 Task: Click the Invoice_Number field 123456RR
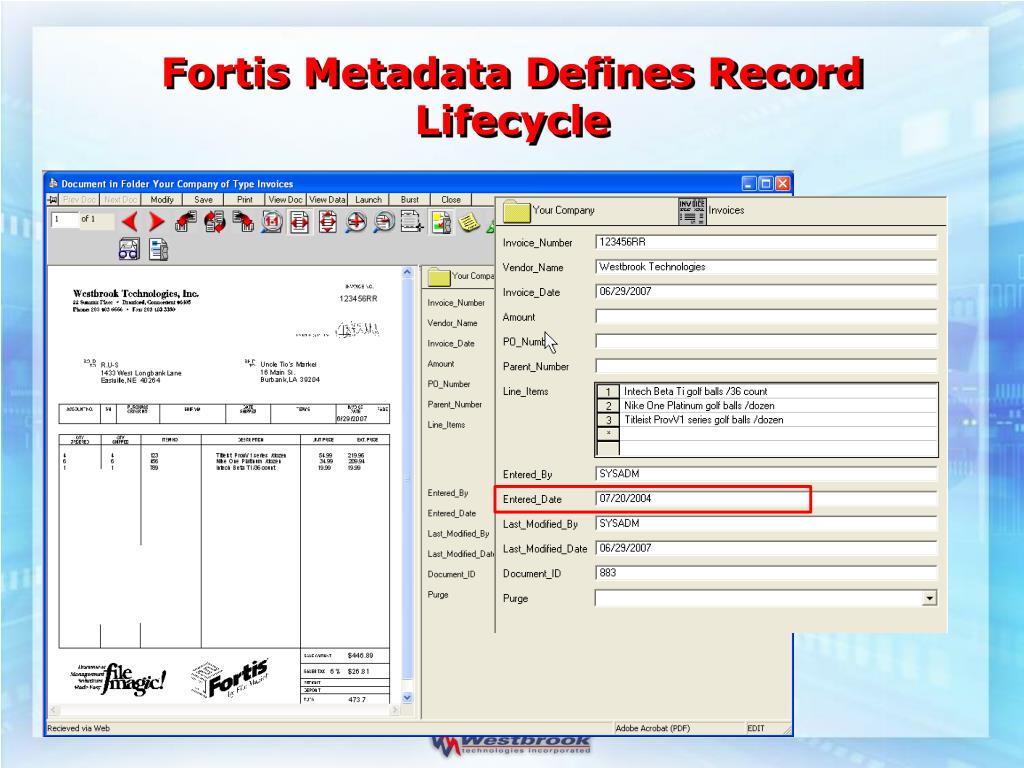766,242
